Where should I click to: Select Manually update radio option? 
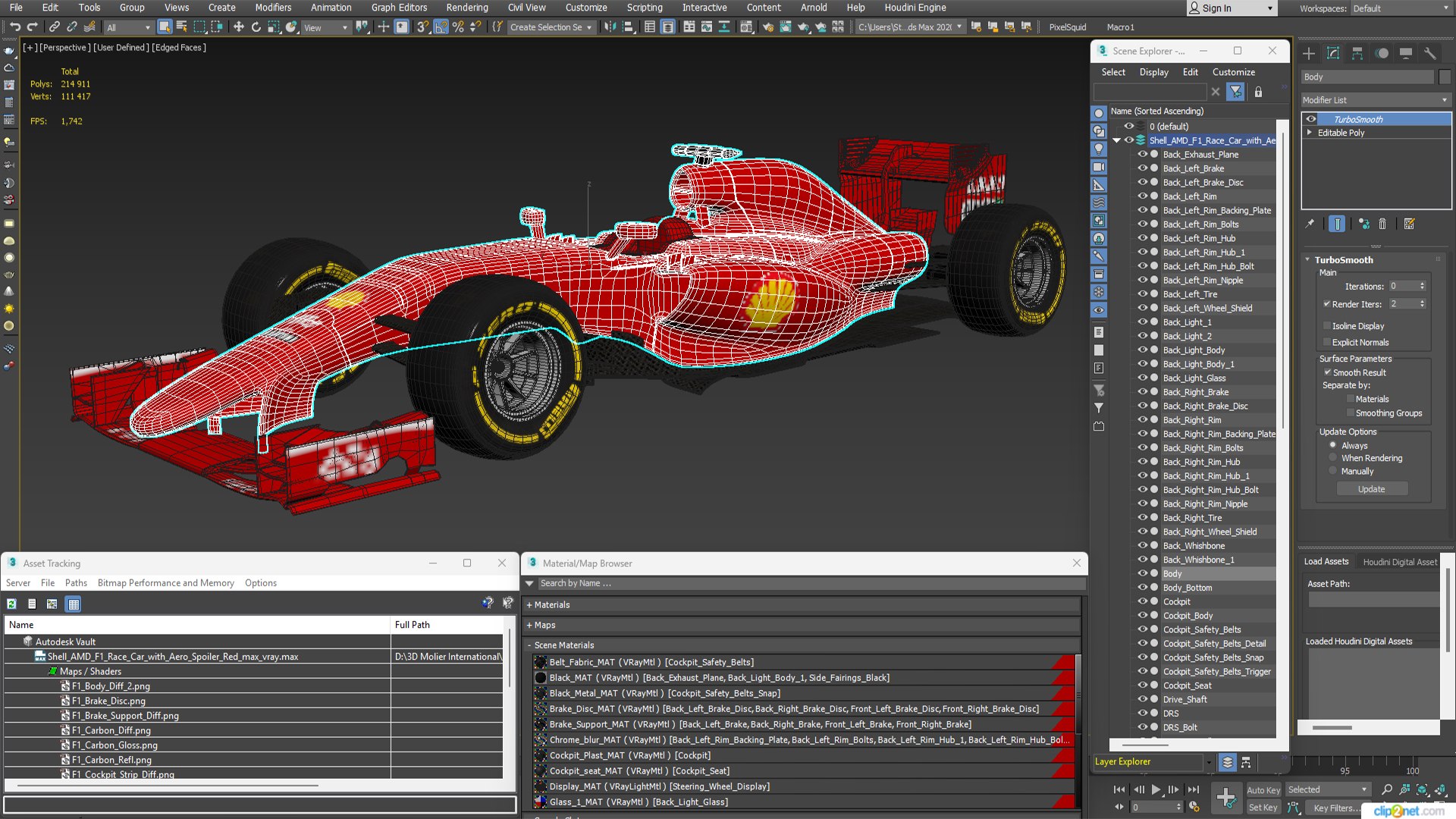tap(1332, 471)
